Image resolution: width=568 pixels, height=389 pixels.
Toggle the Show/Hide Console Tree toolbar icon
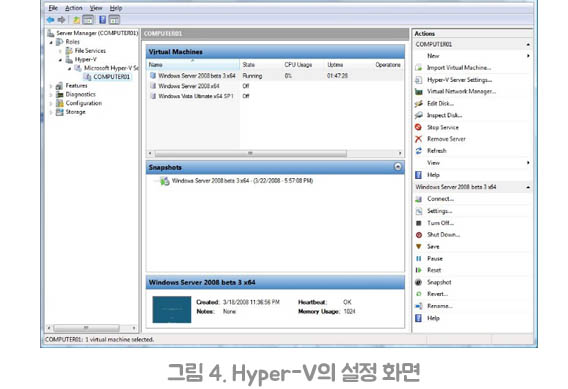pyautogui.click(x=88, y=20)
